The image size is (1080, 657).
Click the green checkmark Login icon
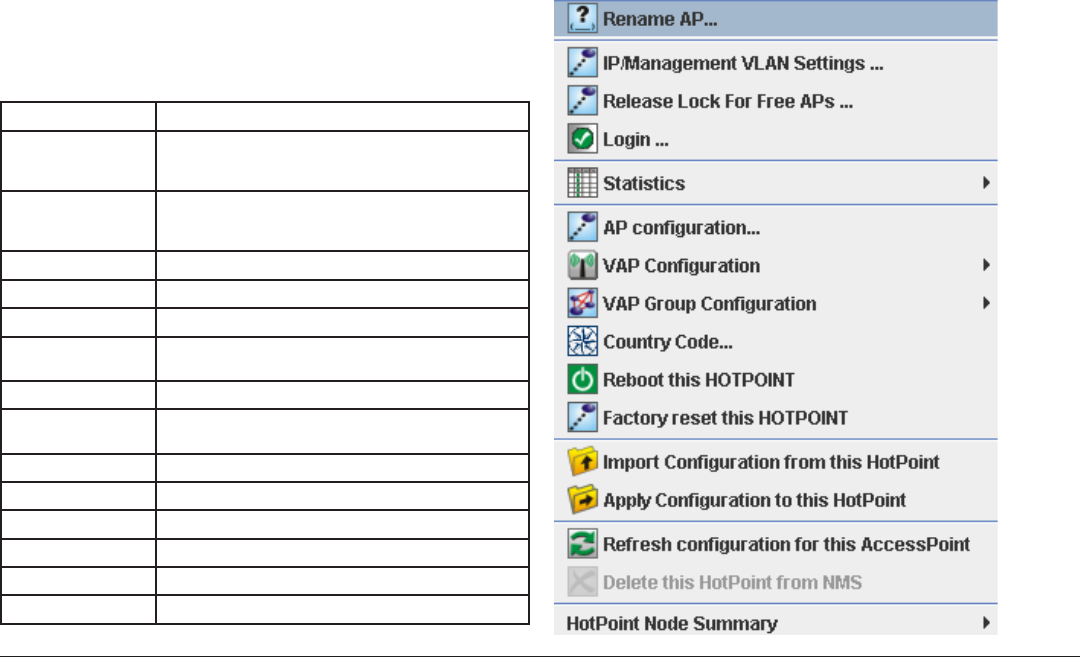coord(582,138)
